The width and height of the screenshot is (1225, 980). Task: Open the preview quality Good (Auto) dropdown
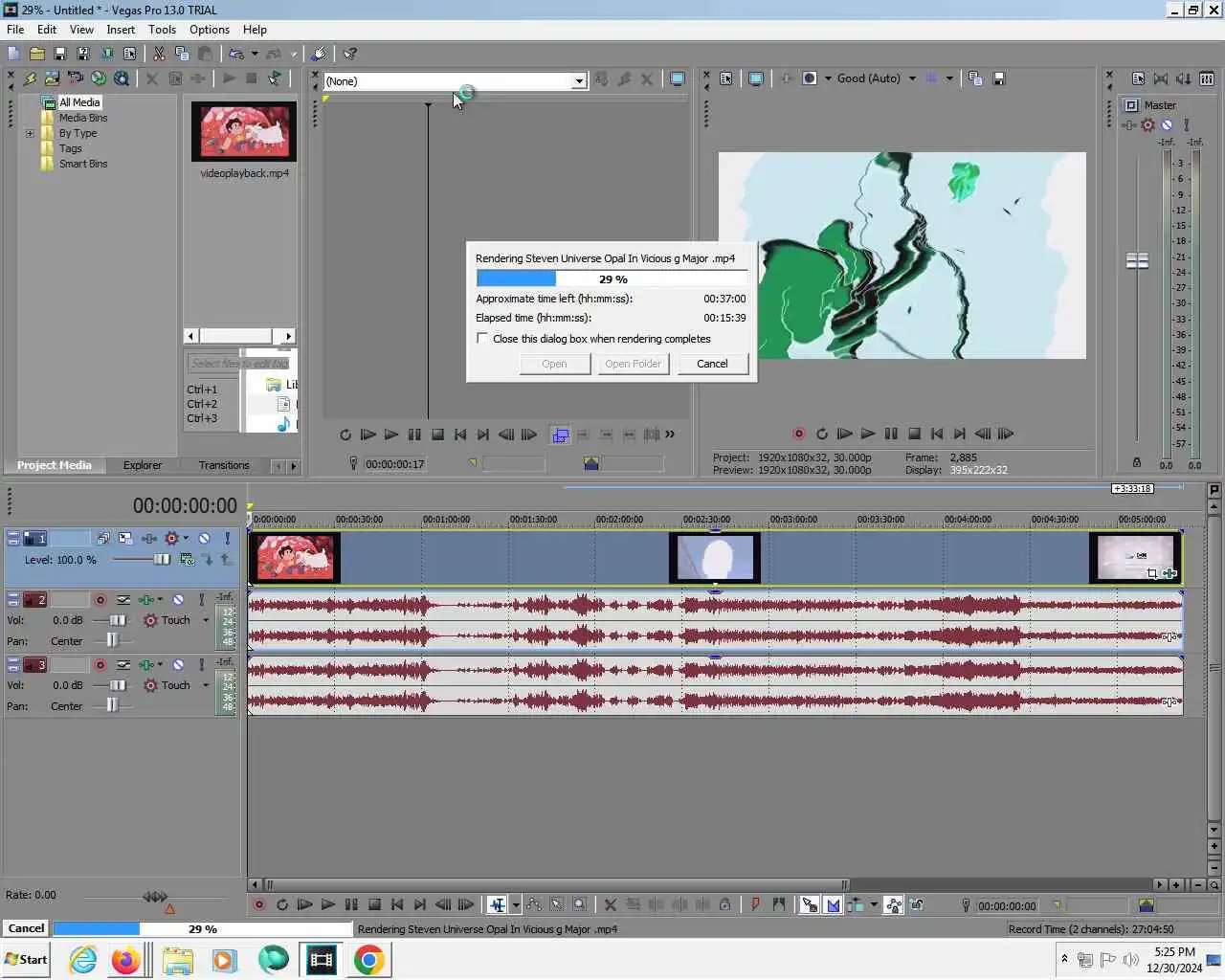click(912, 78)
